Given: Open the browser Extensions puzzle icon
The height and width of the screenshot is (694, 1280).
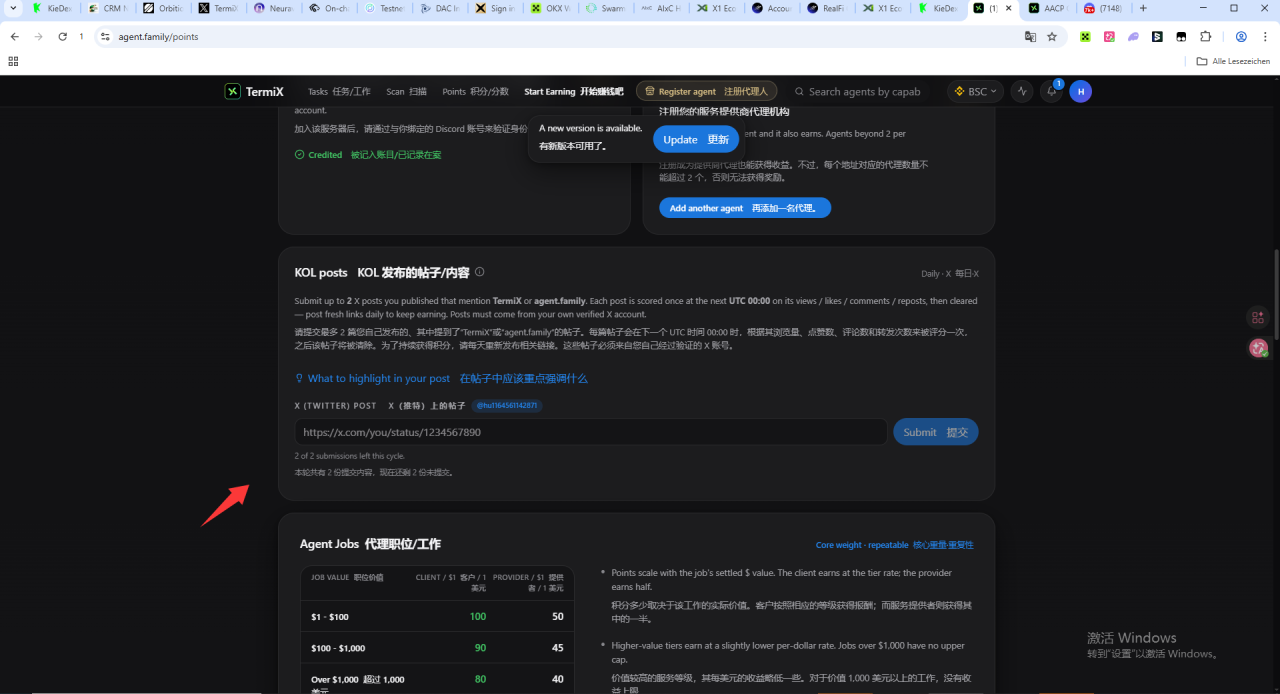Looking at the screenshot, I should coord(1205,37).
